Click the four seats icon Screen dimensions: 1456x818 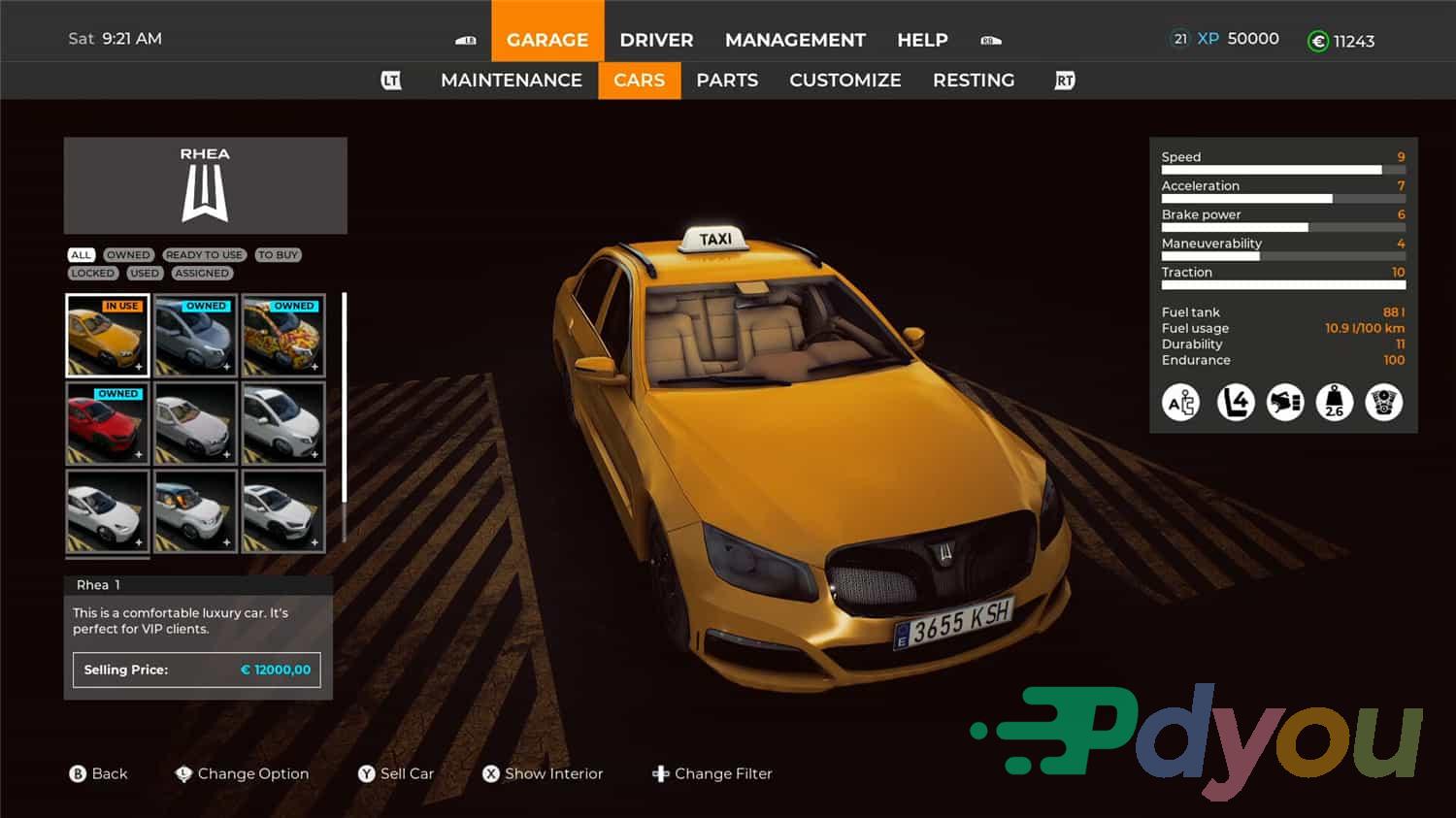1236,402
